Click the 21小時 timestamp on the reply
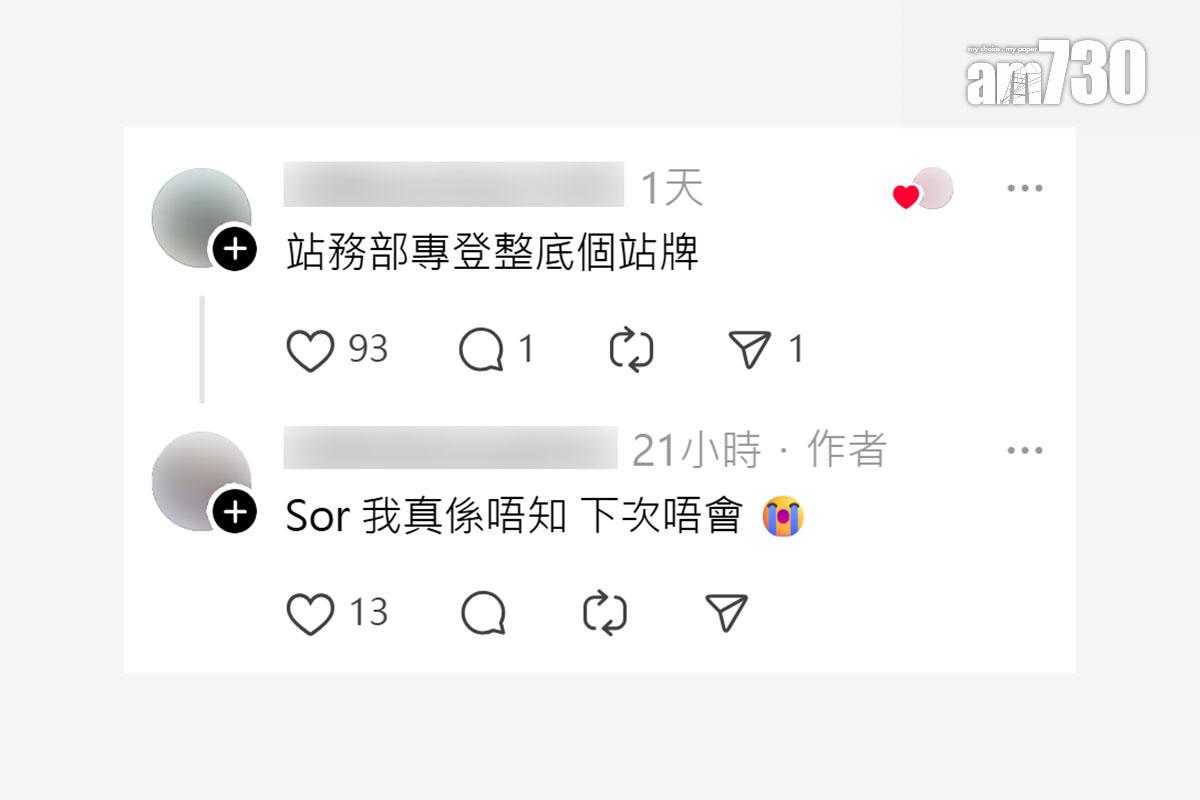 (696, 451)
